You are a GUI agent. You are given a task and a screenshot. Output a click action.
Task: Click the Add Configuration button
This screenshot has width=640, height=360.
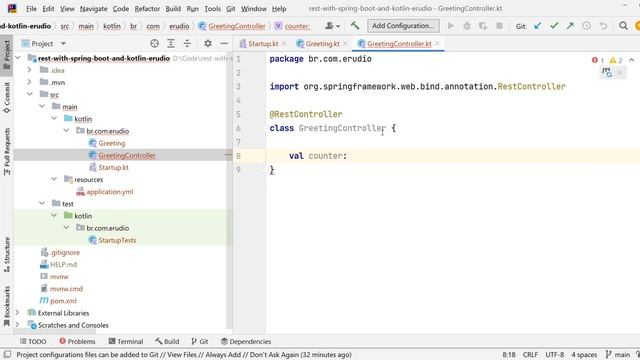coord(403,26)
